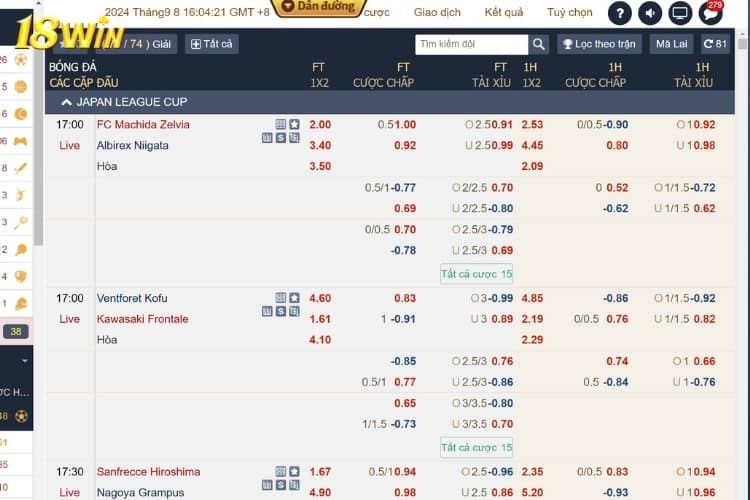Bet FC Machida Zelvia FT 1X2 odds 2.00

coord(320,124)
